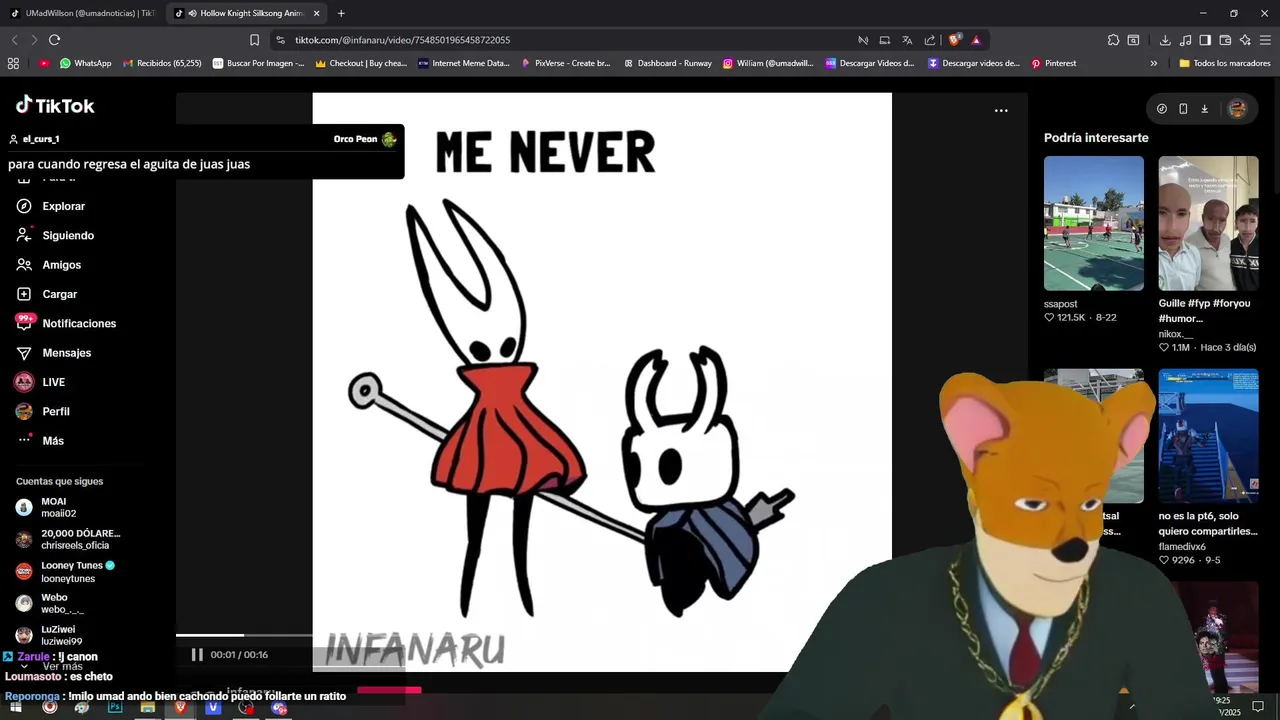
Task: Open the Recibidos Gmail bookmark
Action: (x=162, y=63)
